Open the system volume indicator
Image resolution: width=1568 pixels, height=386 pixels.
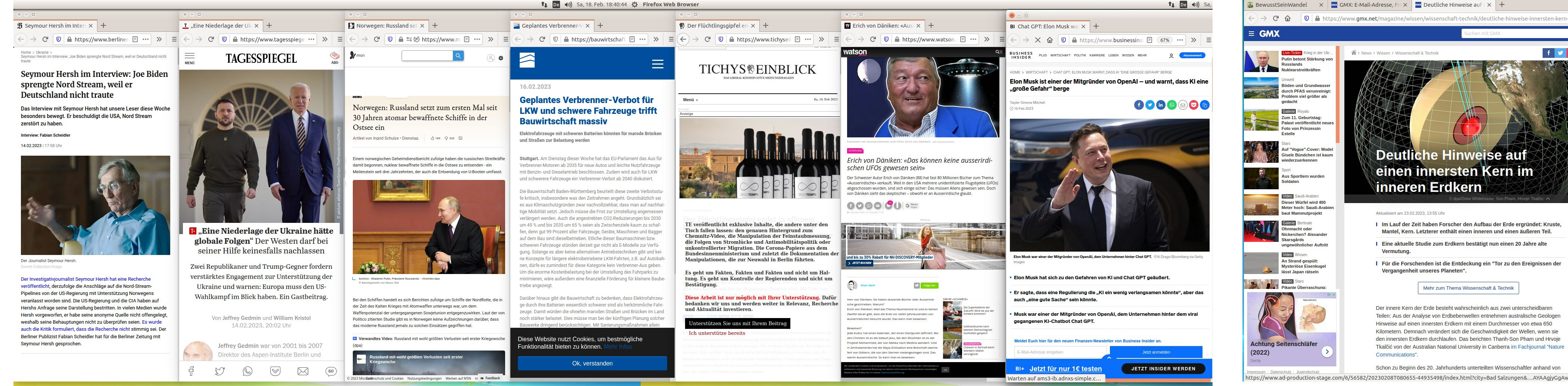tap(568, 4)
